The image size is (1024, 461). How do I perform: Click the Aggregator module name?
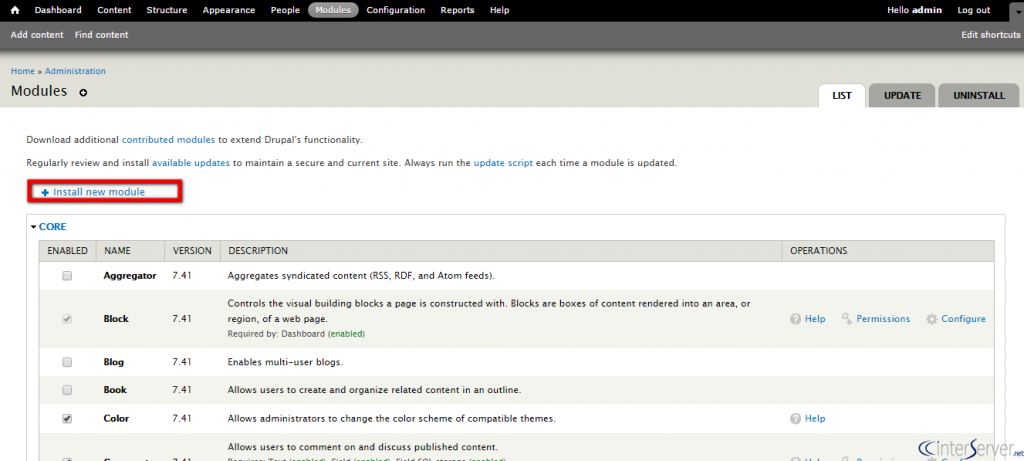pyautogui.click(x=130, y=276)
